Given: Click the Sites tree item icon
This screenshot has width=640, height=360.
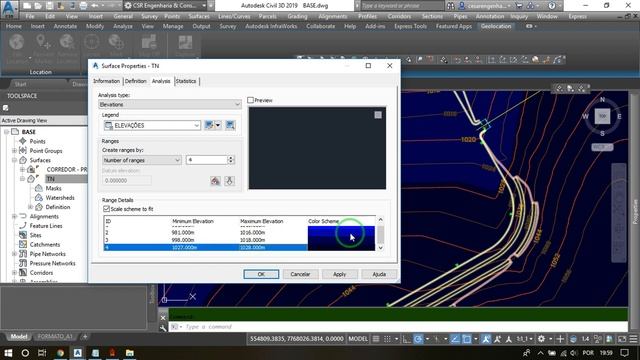Looking at the screenshot, I should 23,235.
